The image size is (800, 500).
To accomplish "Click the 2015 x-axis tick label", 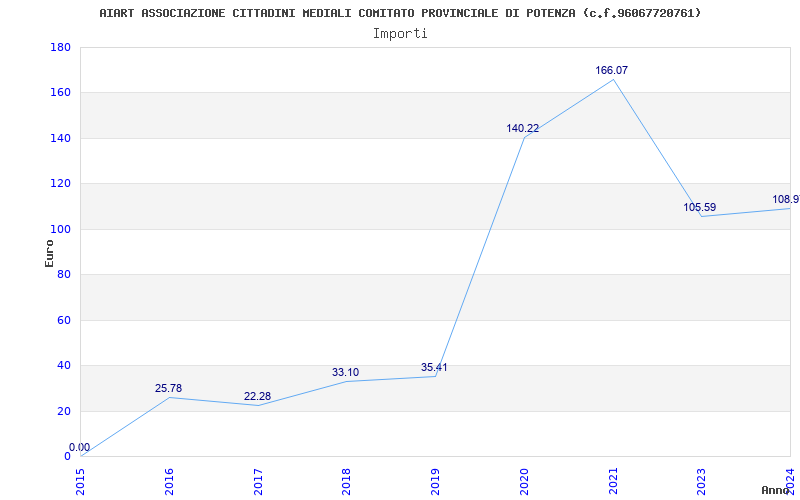I will click(x=80, y=482).
